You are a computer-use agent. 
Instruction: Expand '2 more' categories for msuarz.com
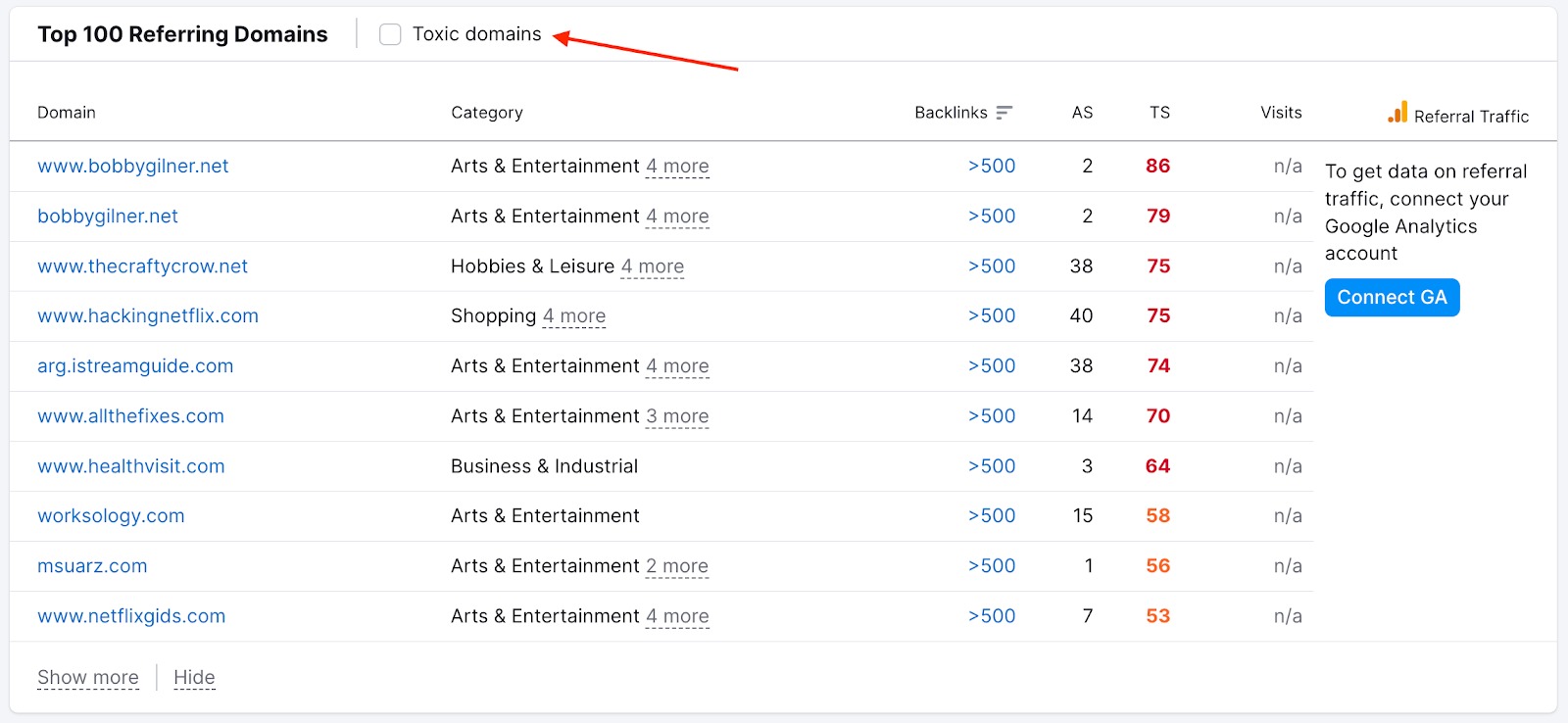tap(676, 566)
